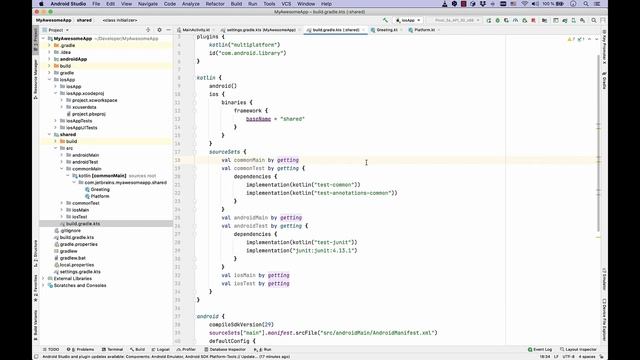Image resolution: width=640 pixels, height=360 pixels.
Task: Expand the androidApp folder
Action: (x=49, y=59)
